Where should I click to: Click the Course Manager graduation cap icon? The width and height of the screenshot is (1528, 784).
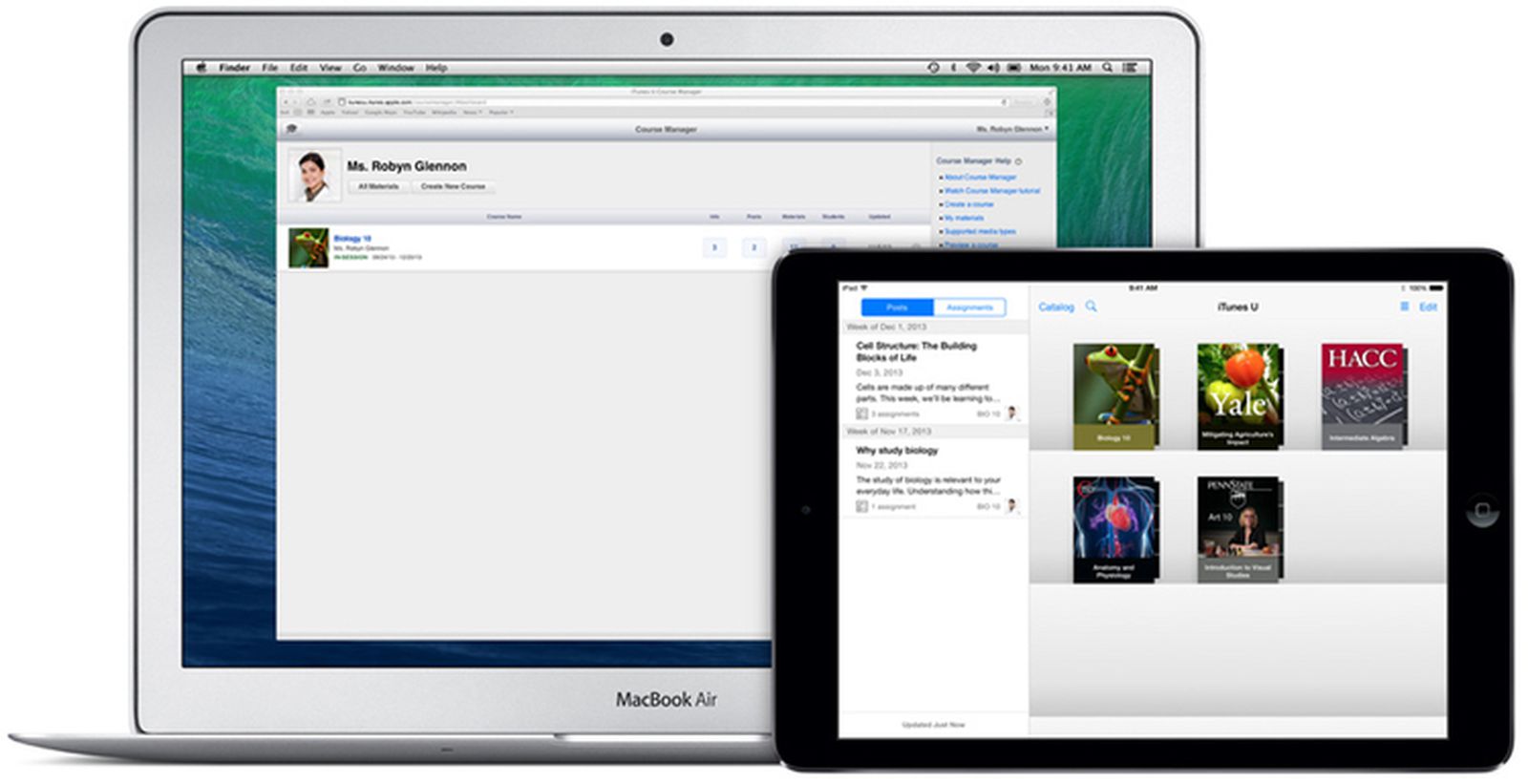pos(292,129)
